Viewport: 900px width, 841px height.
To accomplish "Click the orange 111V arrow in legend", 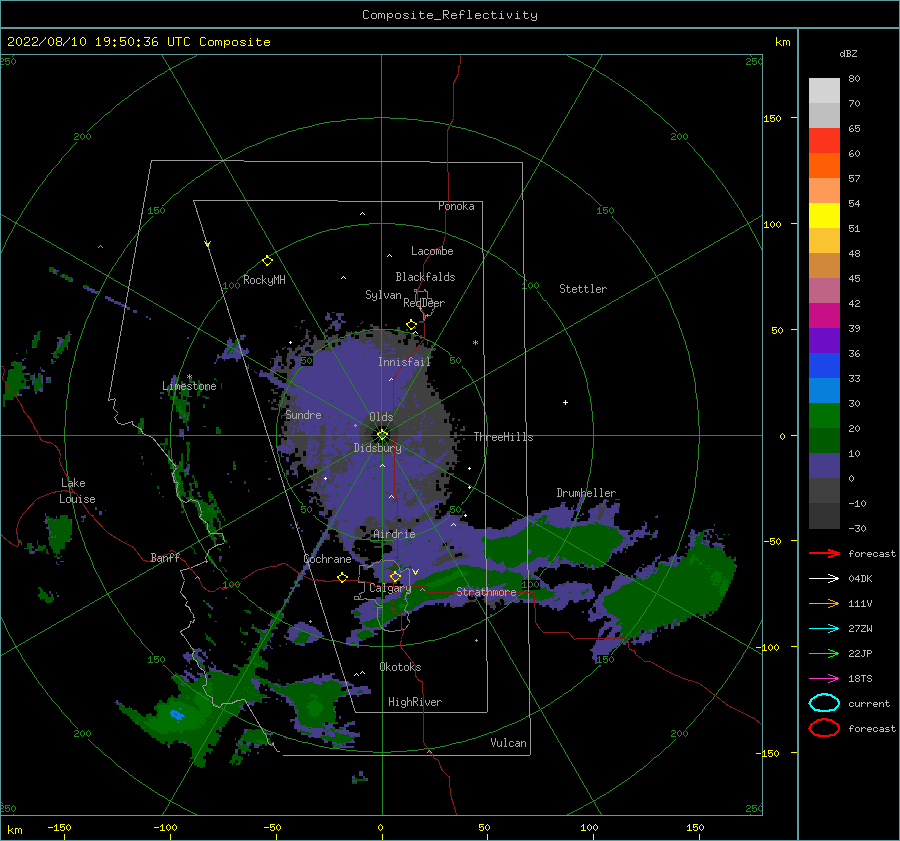I will 824,603.
